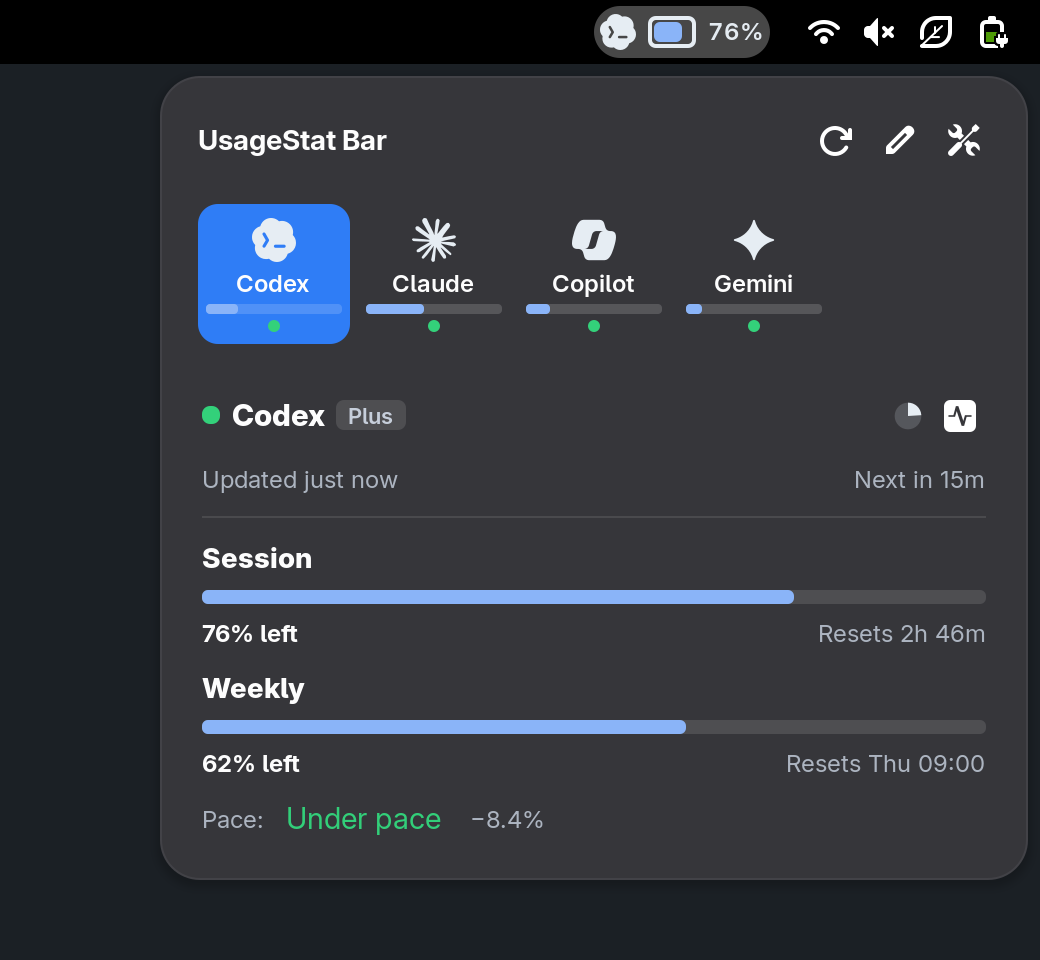Image resolution: width=1040 pixels, height=960 pixels.
Task: Click the Session usage progress bar
Action: 594,597
